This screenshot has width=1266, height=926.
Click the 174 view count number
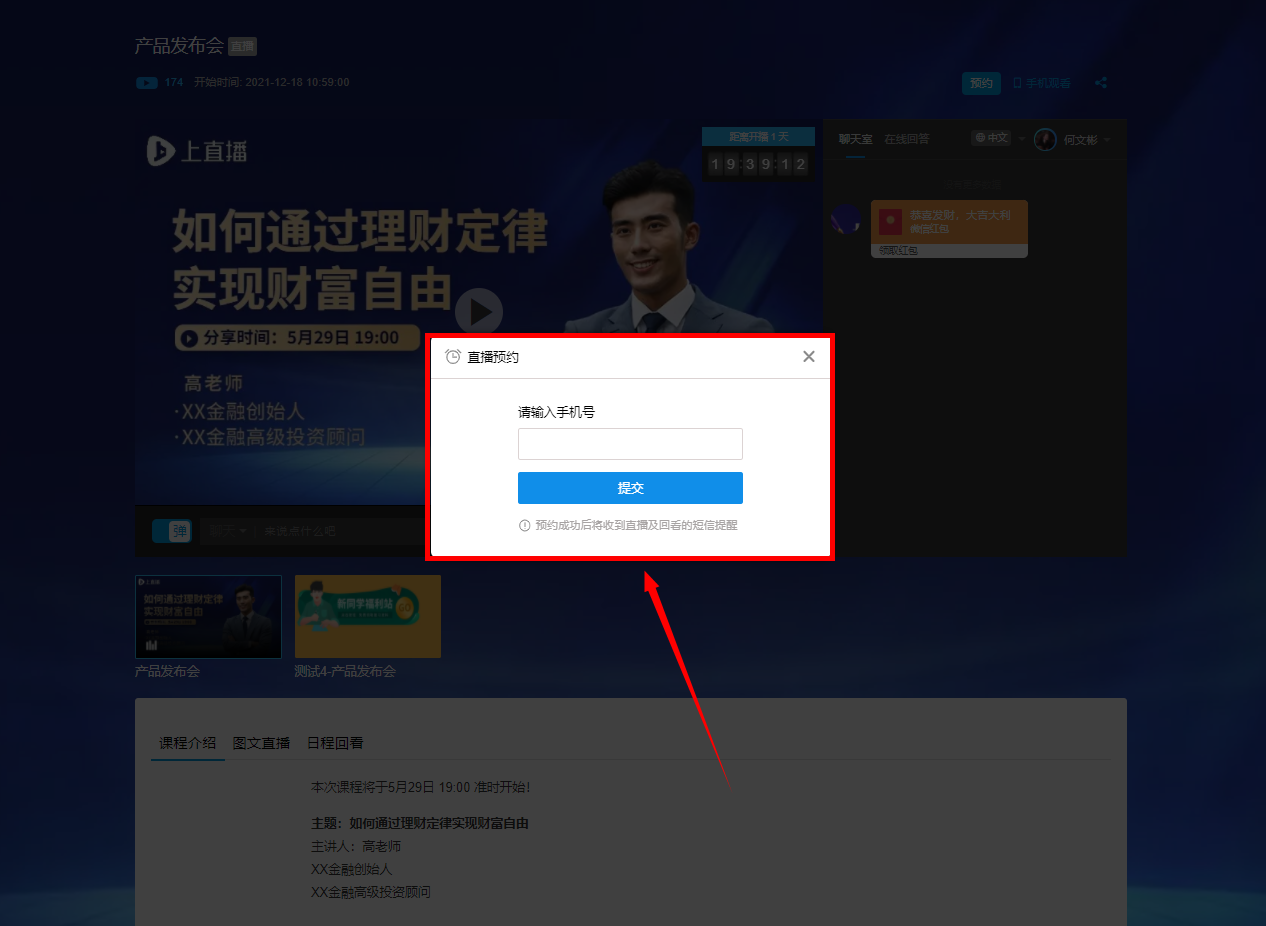tap(174, 83)
